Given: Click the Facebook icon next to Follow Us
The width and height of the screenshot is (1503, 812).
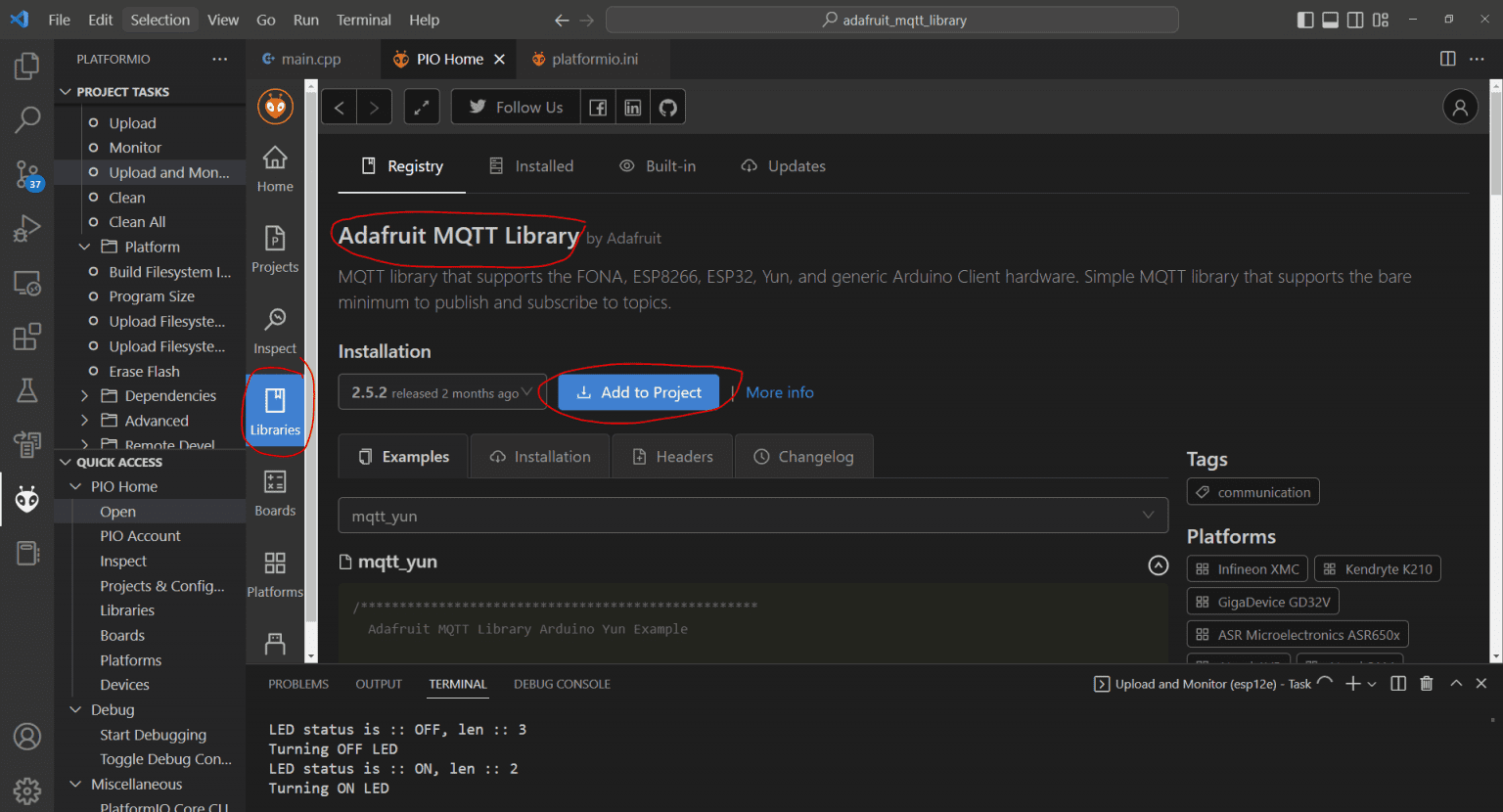Looking at the screenshot, I should tap(597, 107).
